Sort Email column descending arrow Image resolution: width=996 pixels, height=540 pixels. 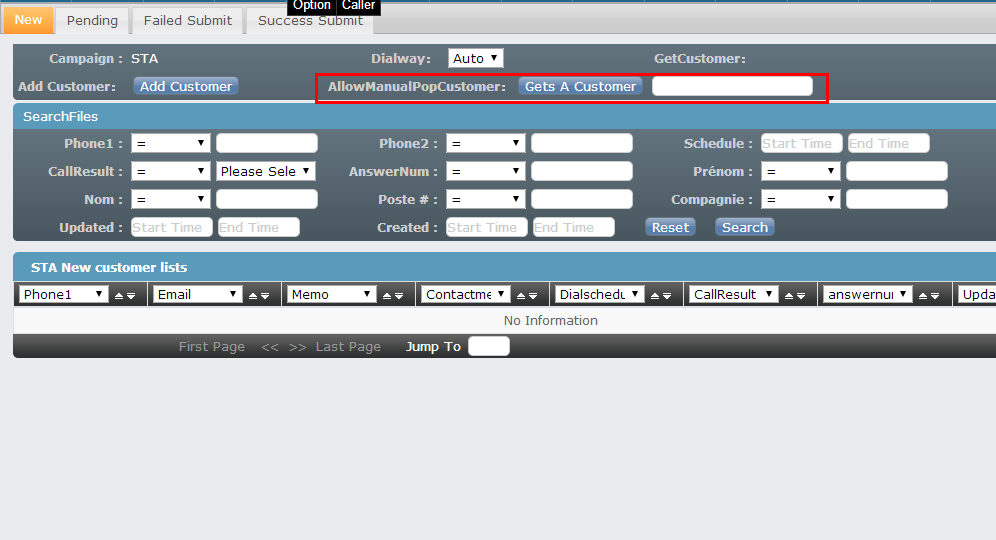[265, 295]
